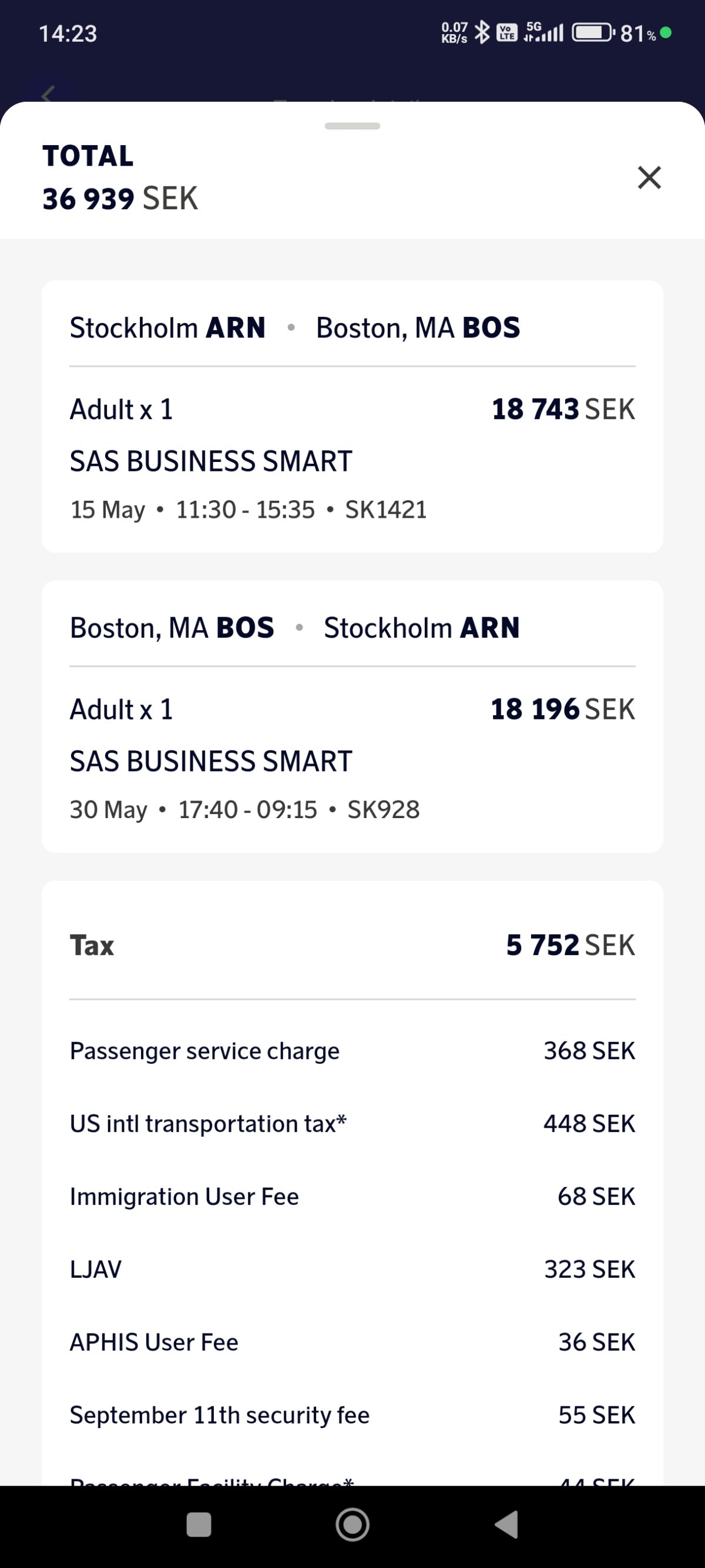705x1568 pixels.
Task: Tap the bottom sheet drag handle
Action: (x=352, y=126)
